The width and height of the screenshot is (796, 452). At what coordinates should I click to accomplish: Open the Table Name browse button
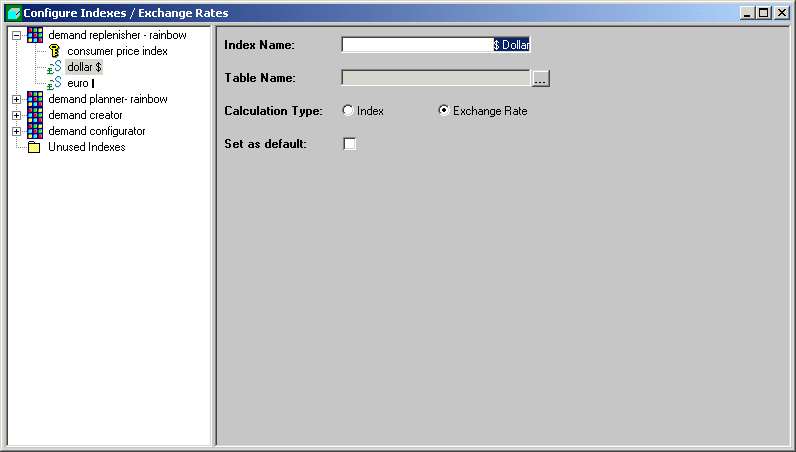541,78
